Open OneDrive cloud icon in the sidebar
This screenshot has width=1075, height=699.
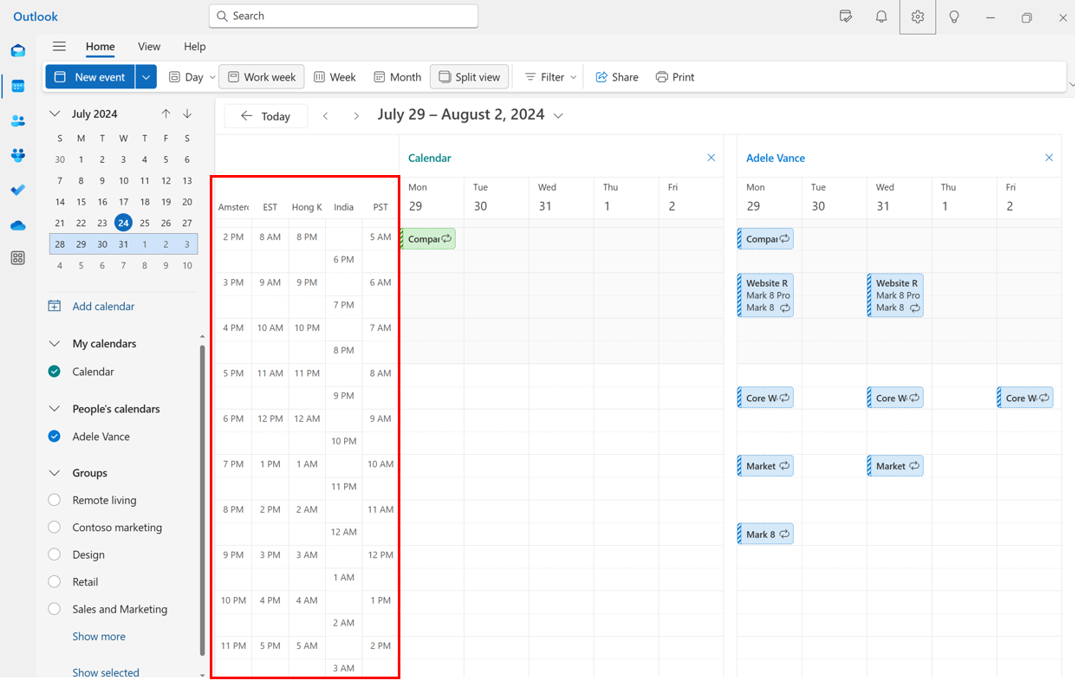point(18,224)
